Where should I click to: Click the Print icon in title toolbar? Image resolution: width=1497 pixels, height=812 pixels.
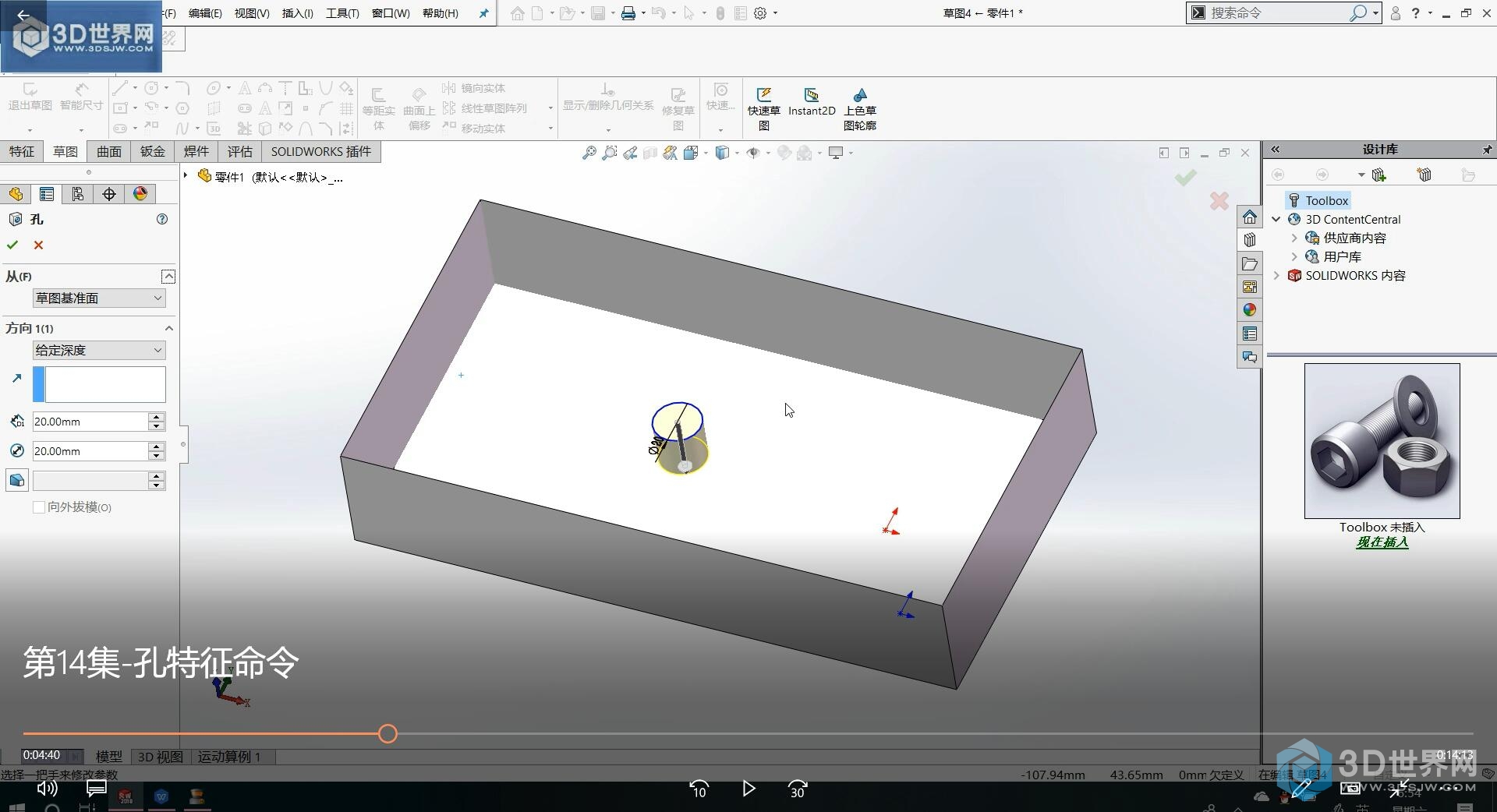coord(628,13)
